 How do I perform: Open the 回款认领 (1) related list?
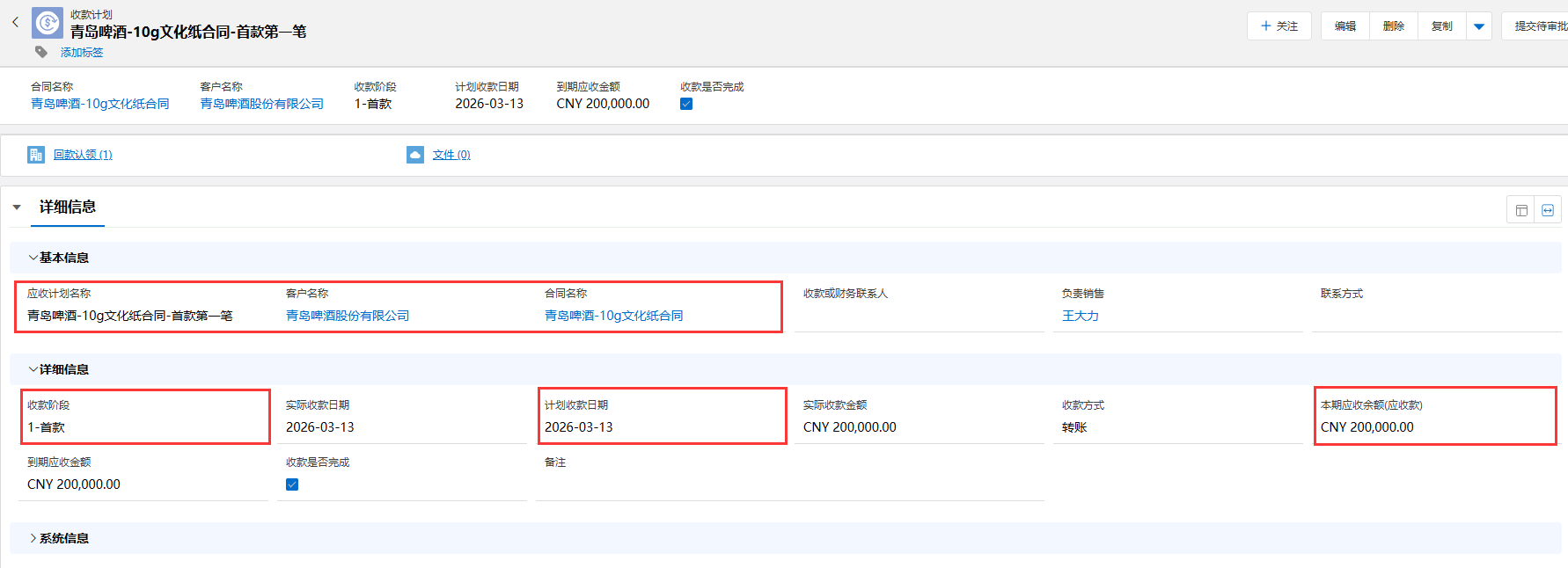point(83,155)
